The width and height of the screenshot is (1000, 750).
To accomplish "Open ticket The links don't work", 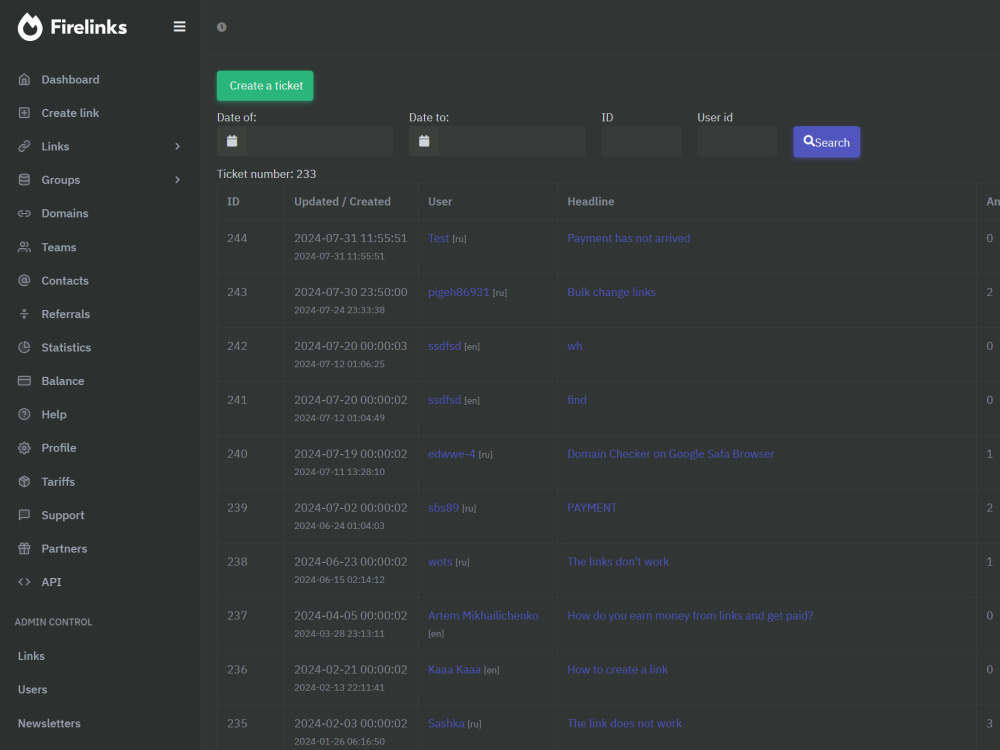I will pos(618,562).
